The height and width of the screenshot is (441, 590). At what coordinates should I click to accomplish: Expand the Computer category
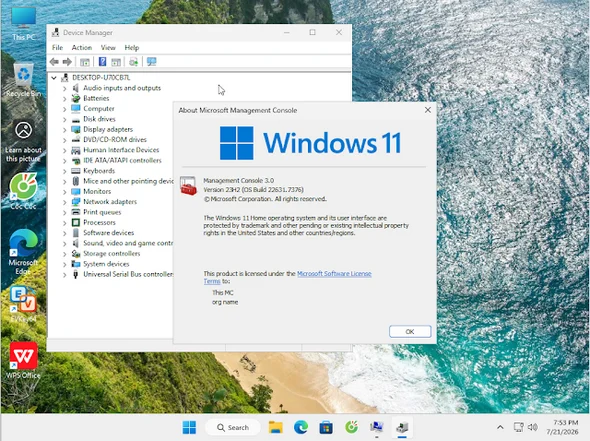coord(64,109)
